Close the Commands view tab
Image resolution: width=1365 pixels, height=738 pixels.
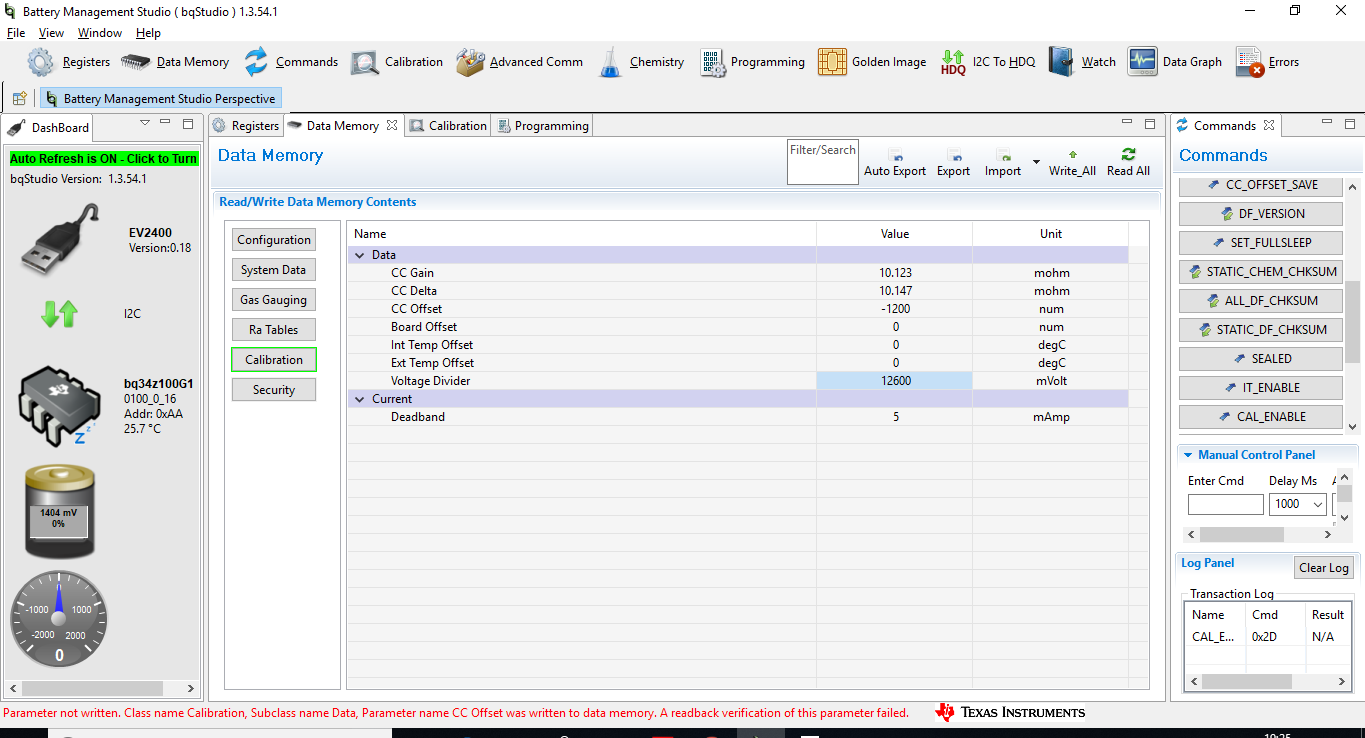[x=1269, y=126]
